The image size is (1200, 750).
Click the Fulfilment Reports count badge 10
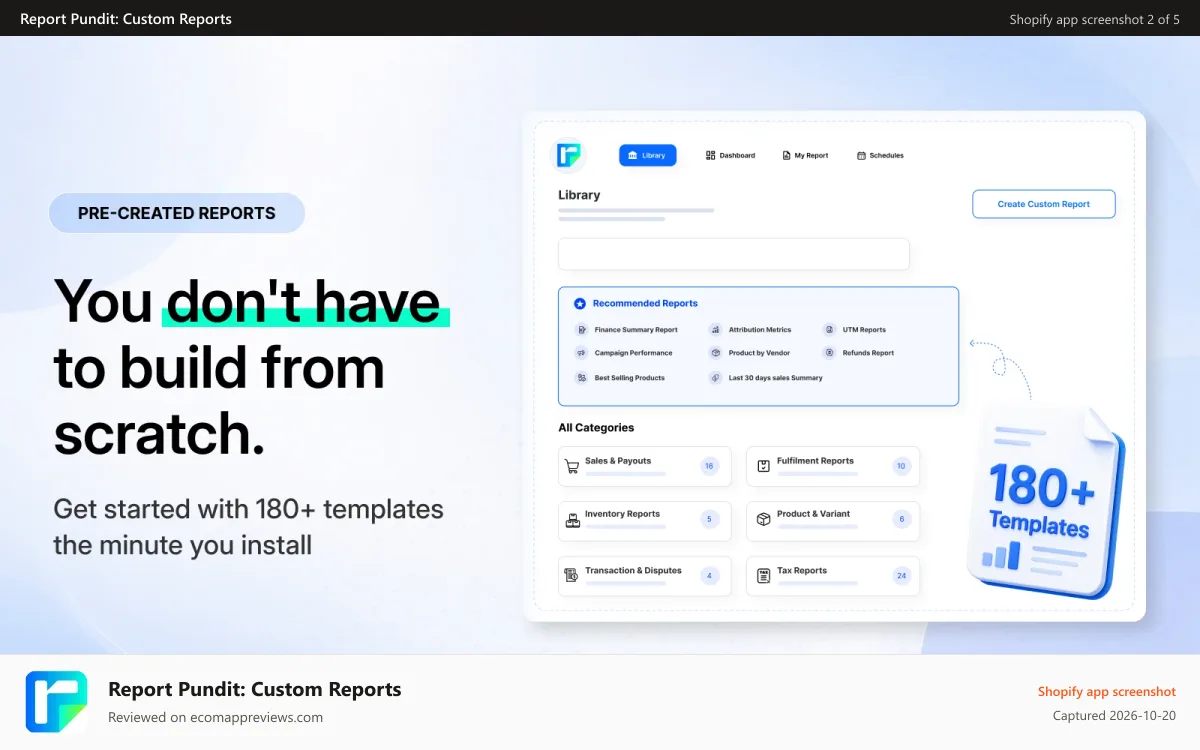pyautogui.click(x=901, y=466)
